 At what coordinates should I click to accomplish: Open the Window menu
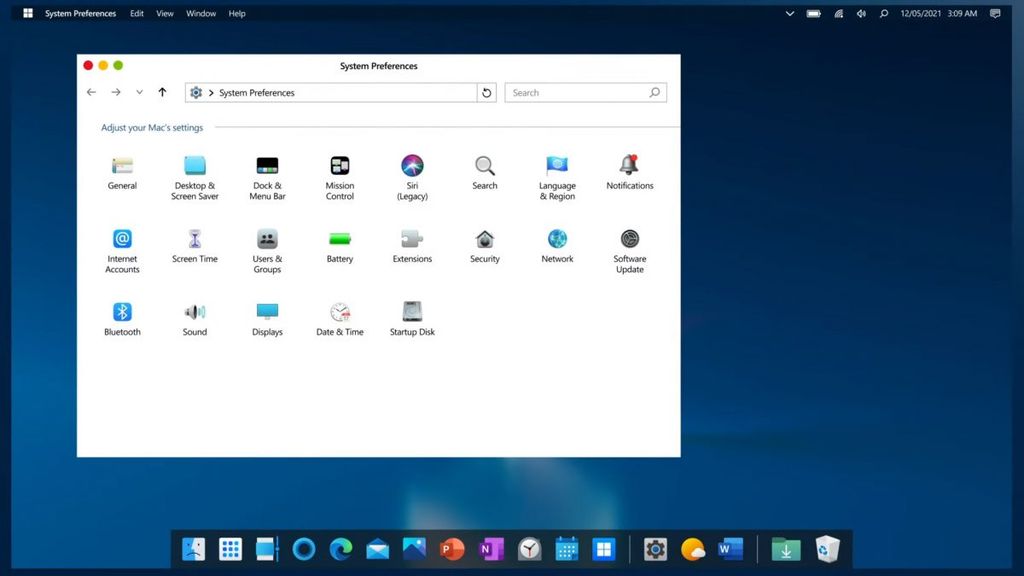click(201, 14)
